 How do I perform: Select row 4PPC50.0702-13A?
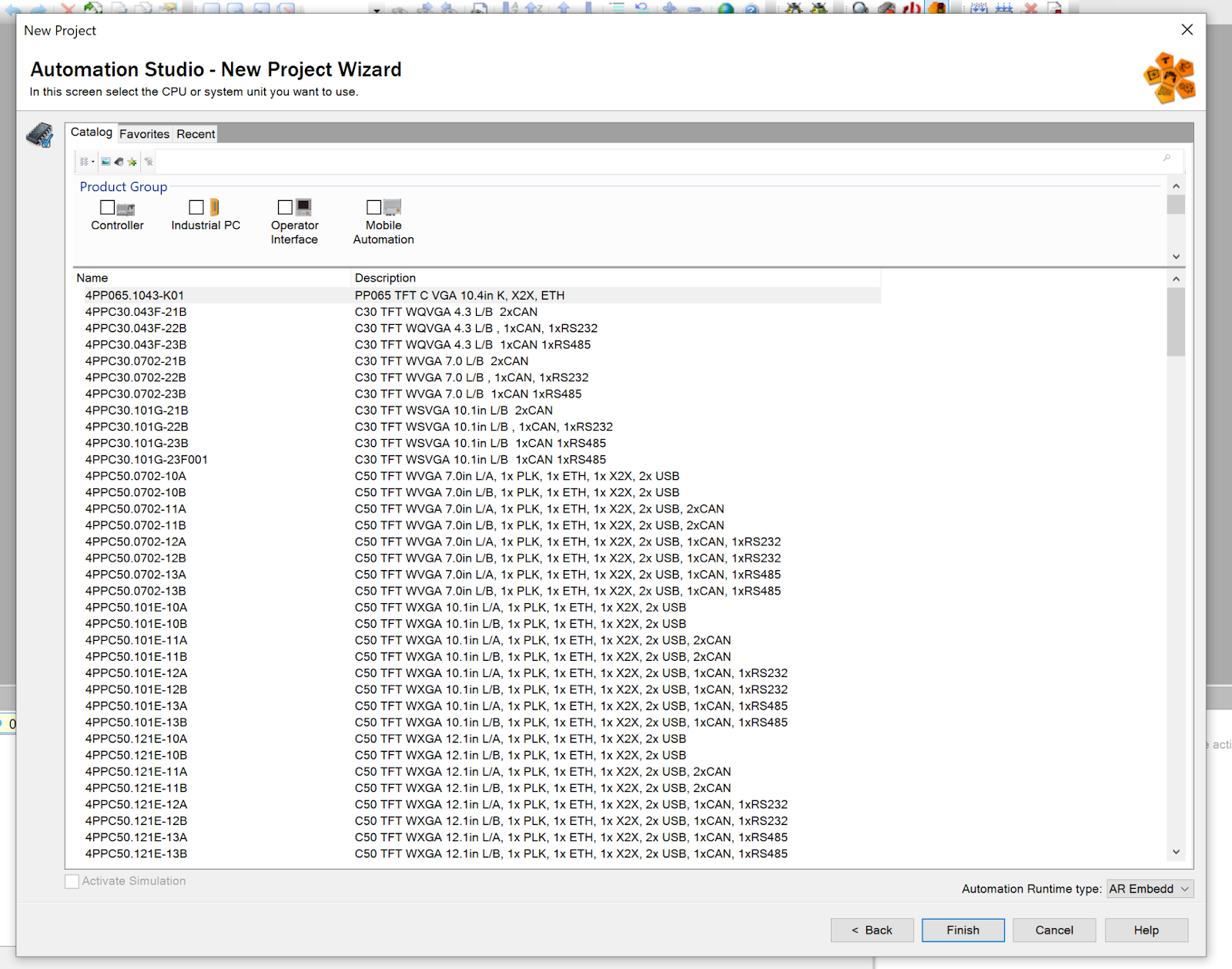tap(477, 575)
